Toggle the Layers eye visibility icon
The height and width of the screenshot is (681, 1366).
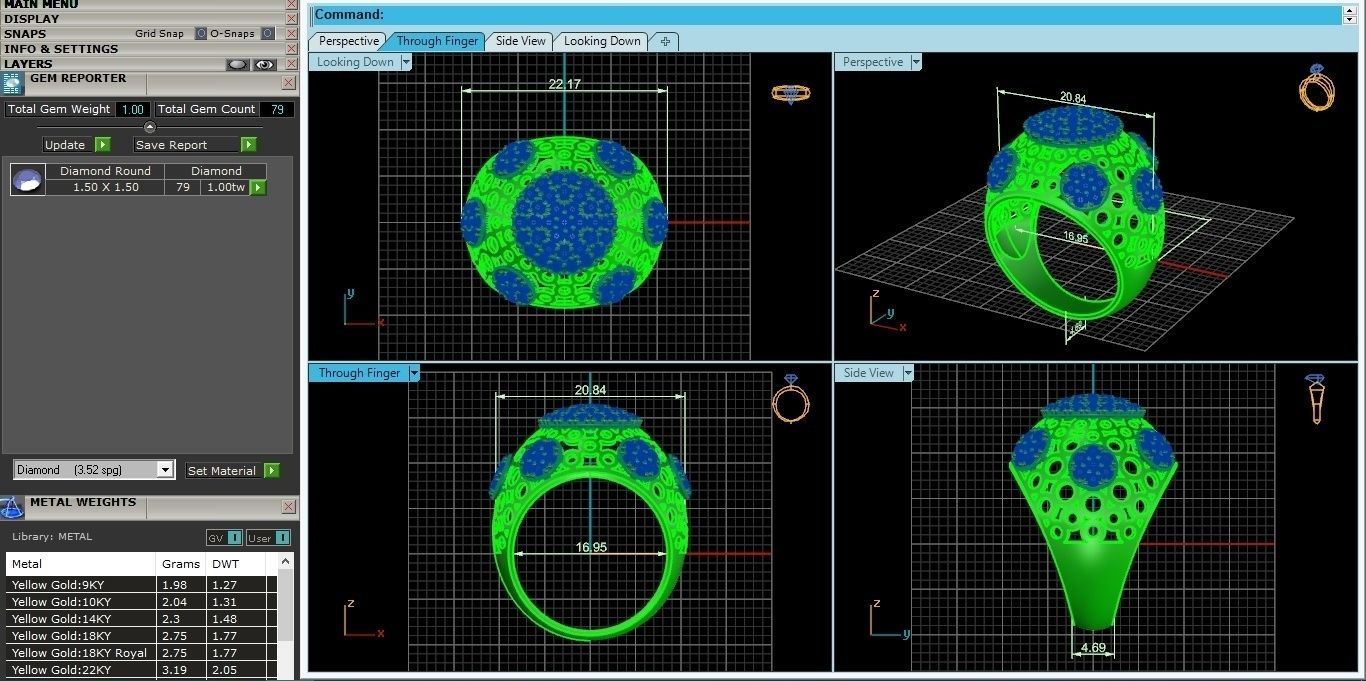click(x=264, y=64)
